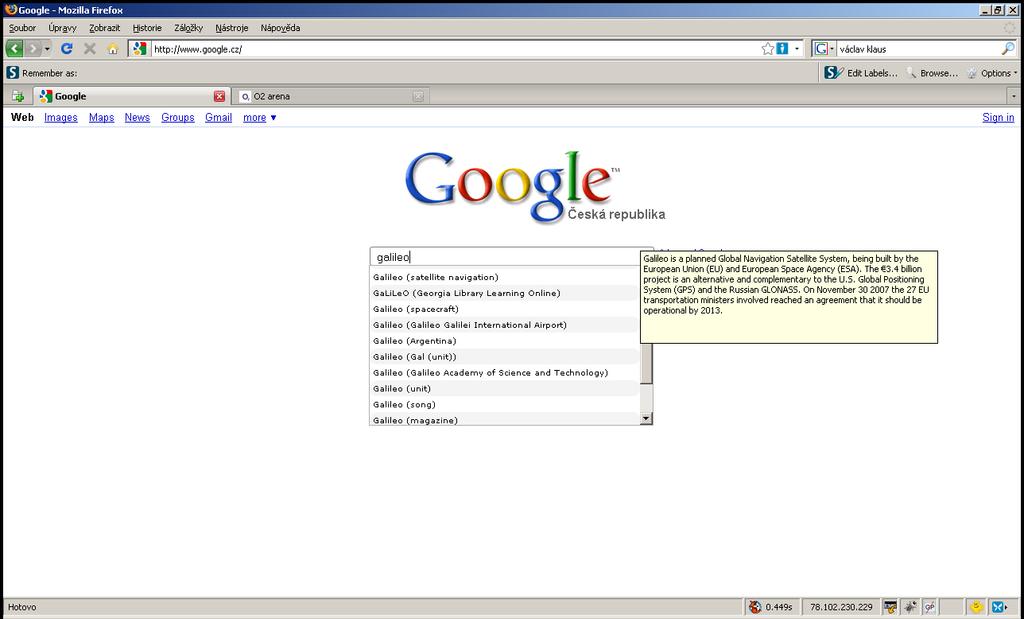The image size is (1024, 619).
Task: Open the Zobrazit menu
Action: point(104,28)
